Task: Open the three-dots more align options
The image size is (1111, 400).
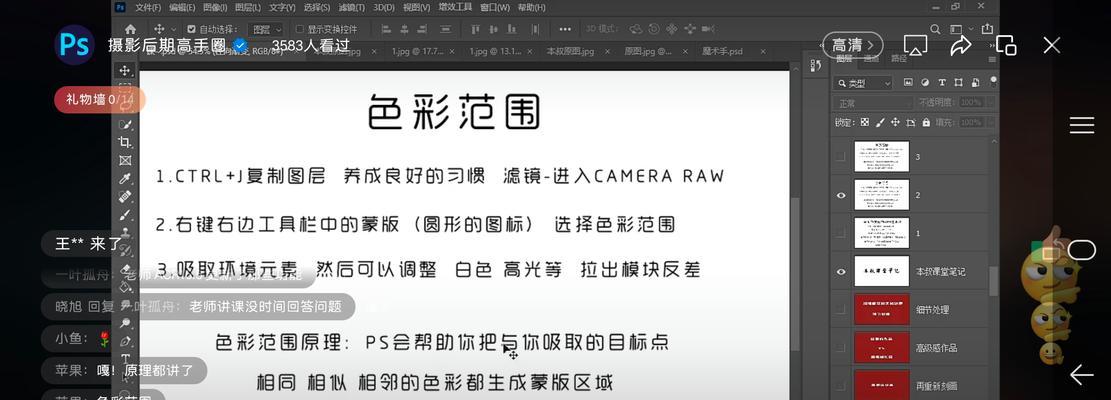Action: pyautogui.click(x=565, y=29)
